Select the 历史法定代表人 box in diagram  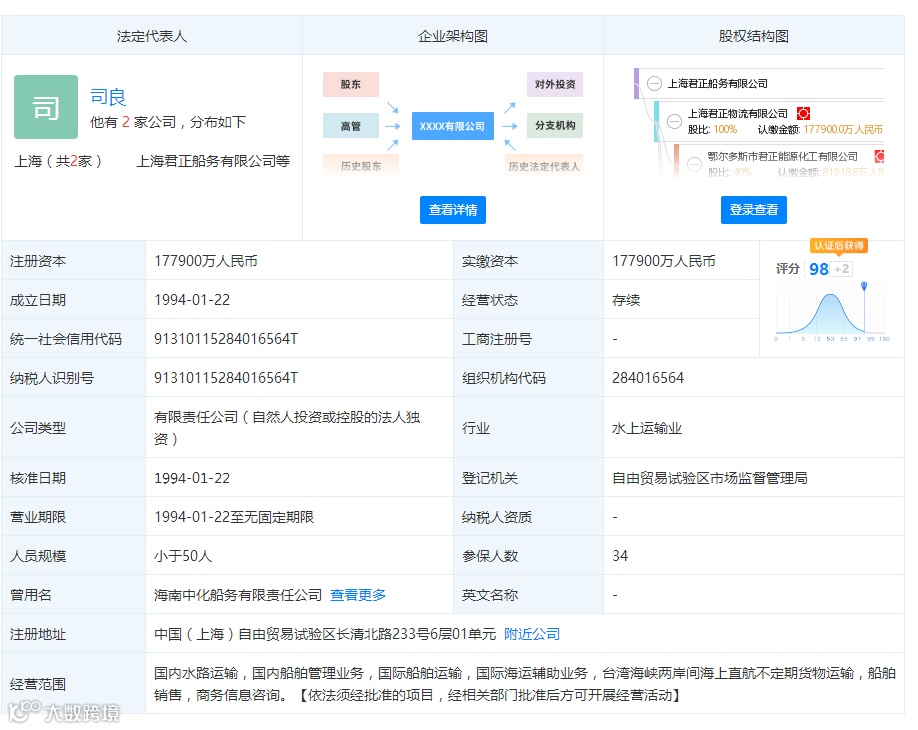pyautogui.click(x=544, y=166)
